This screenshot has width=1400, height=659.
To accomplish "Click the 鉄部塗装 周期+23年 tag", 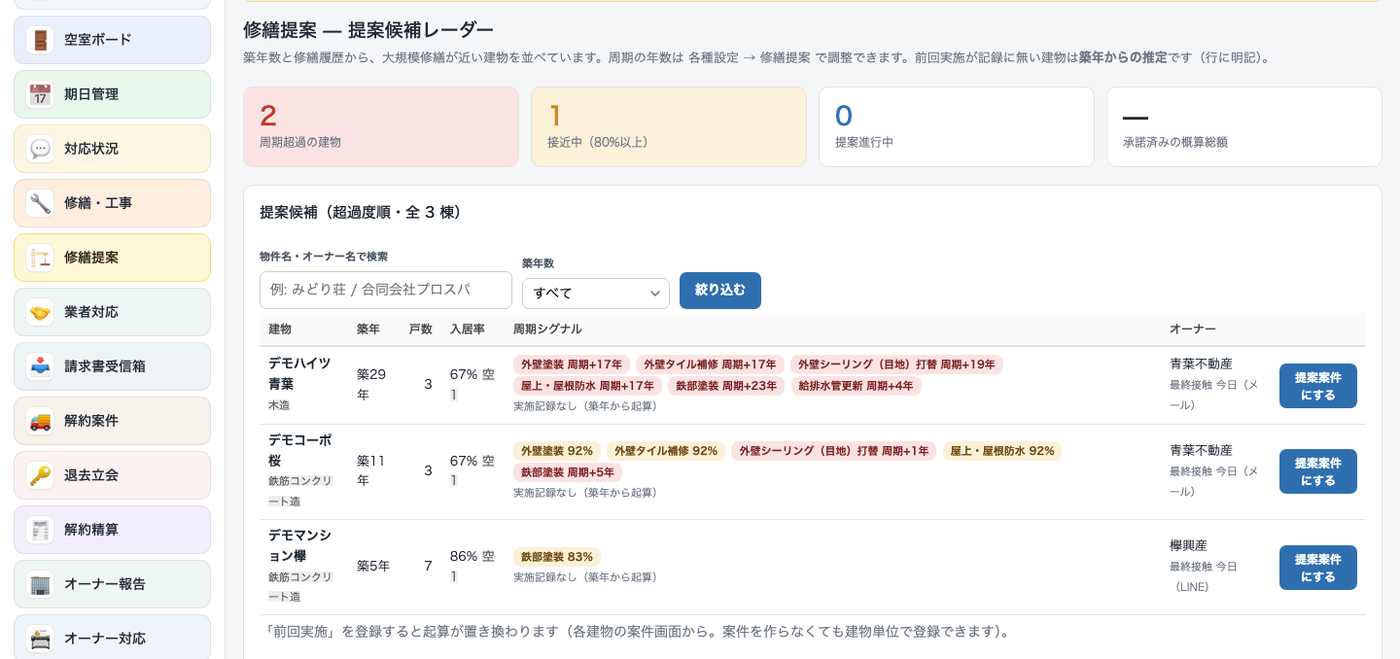I will point(726,386).
